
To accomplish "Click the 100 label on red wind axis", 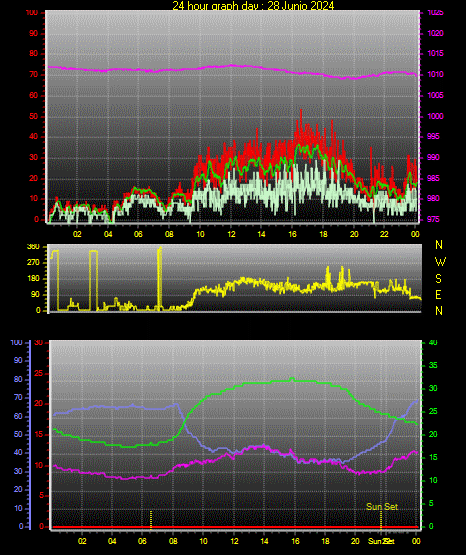I will pos(31,13).
